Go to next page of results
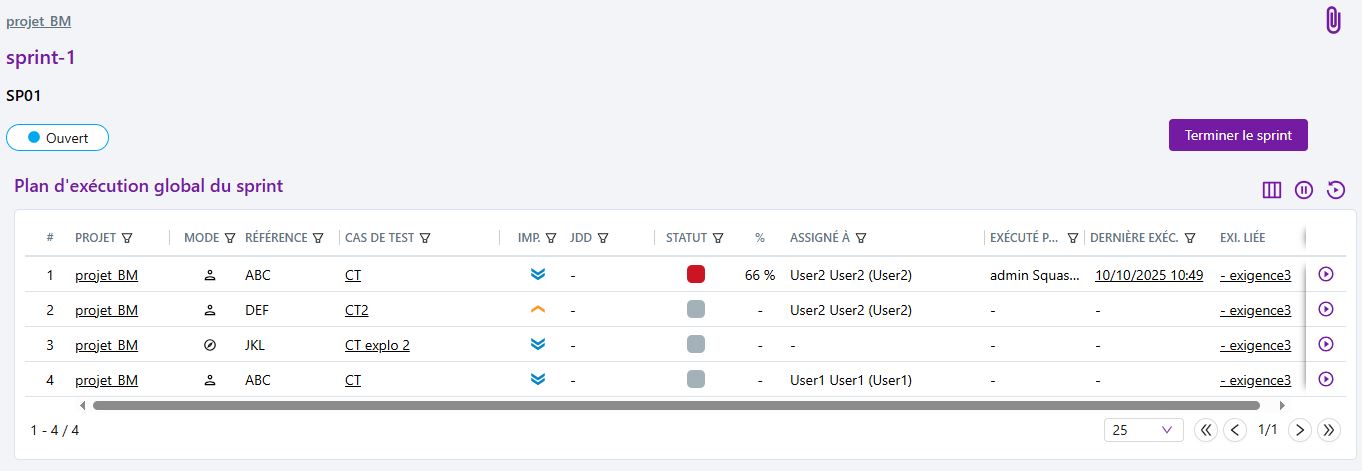Viewport: 1362px width, 471px height. pos(1299,430)
